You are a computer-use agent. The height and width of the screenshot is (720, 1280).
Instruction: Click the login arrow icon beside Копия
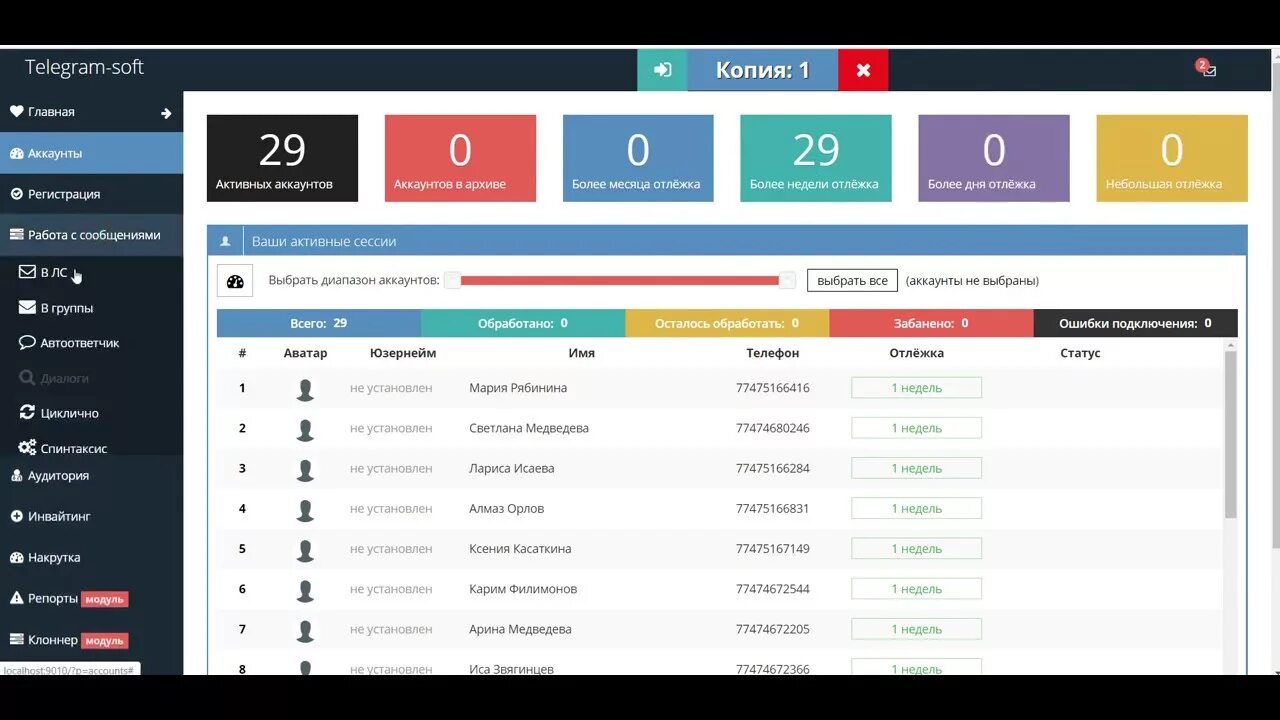click(x=662, y=70)
